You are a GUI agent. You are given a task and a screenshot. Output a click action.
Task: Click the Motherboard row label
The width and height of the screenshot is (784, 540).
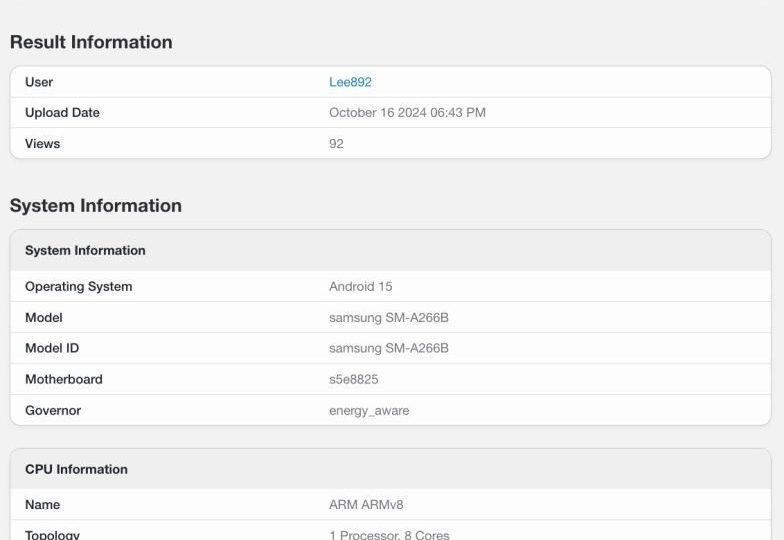tap(63, 380)
